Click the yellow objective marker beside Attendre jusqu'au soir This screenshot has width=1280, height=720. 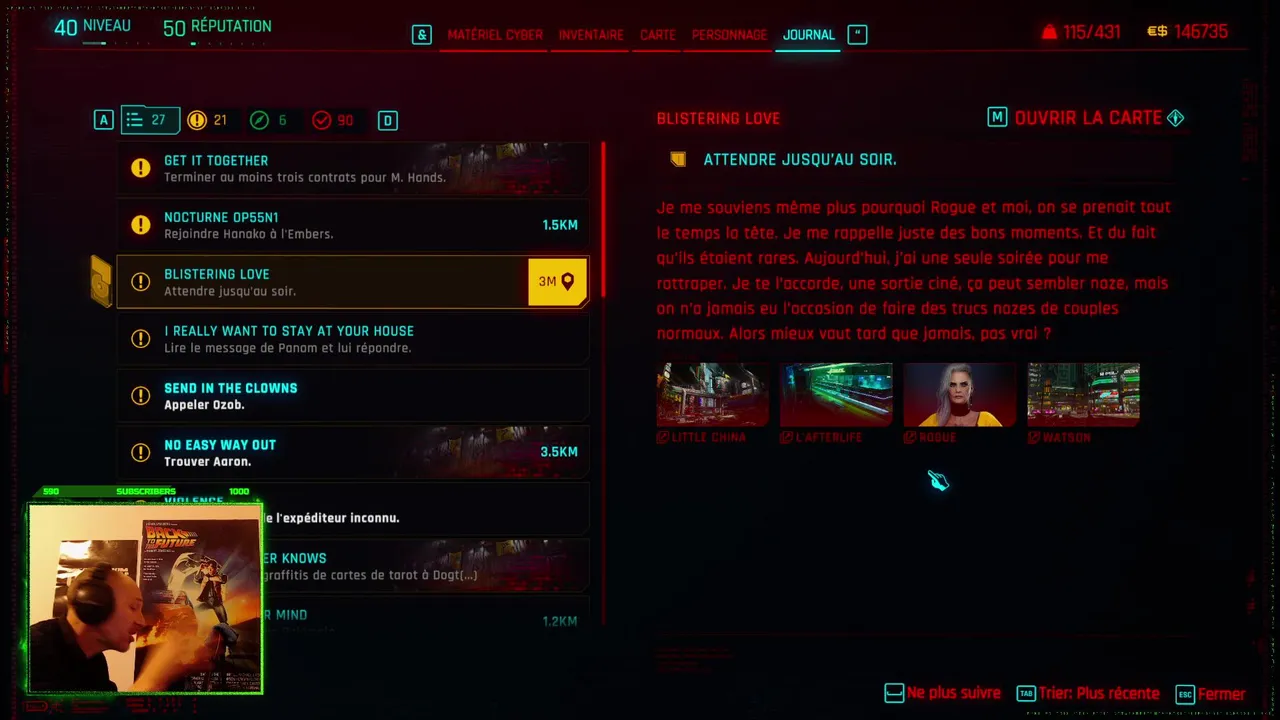pos(679,159)
